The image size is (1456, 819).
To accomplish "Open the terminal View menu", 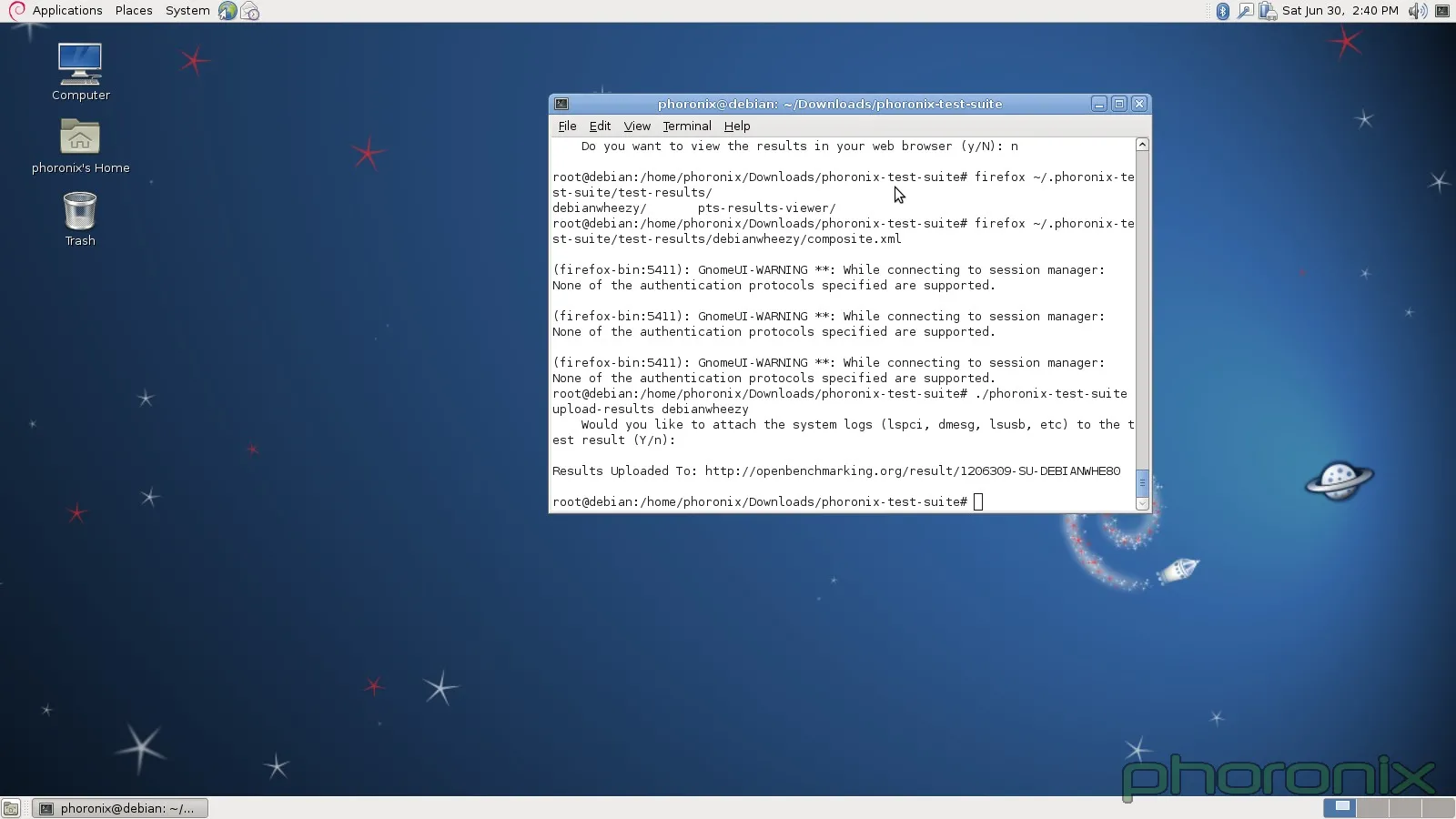I will point(637,126).
